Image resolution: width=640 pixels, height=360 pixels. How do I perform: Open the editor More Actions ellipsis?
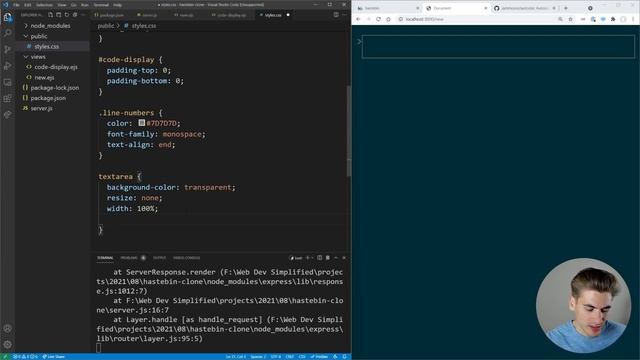click(x=344, y=15)
